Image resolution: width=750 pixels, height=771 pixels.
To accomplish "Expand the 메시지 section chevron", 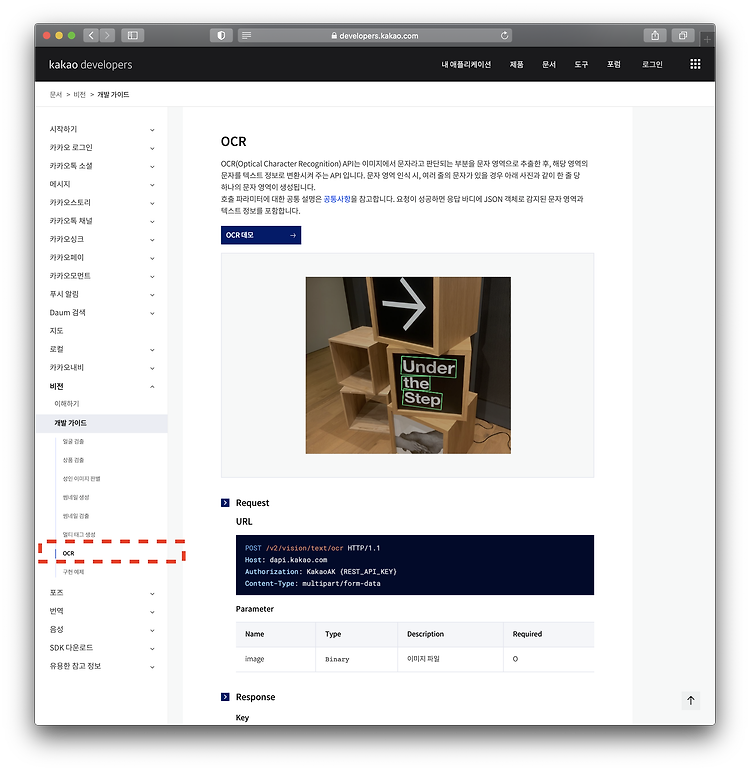I will [x=152, y=185].
